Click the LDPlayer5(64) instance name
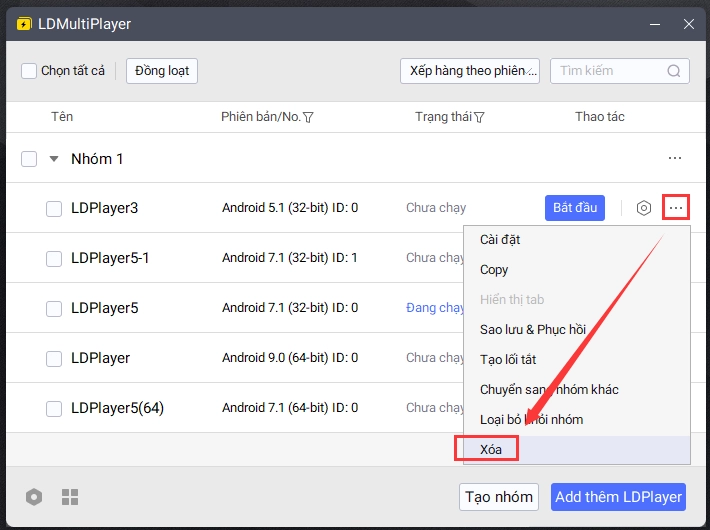 click(117, 408)
